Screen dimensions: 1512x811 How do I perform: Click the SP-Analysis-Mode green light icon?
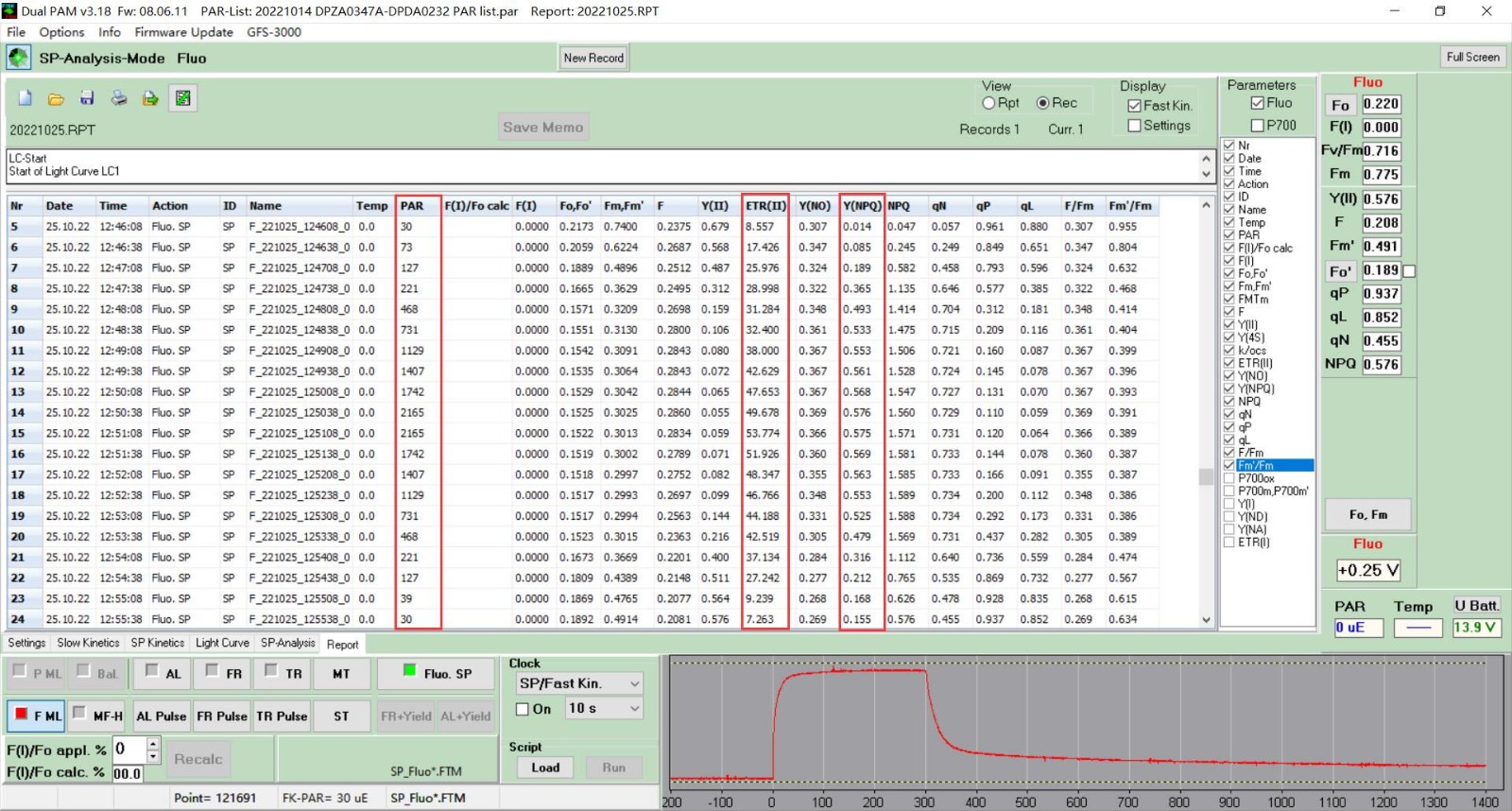pyautogui.click(x=18, y=58)
